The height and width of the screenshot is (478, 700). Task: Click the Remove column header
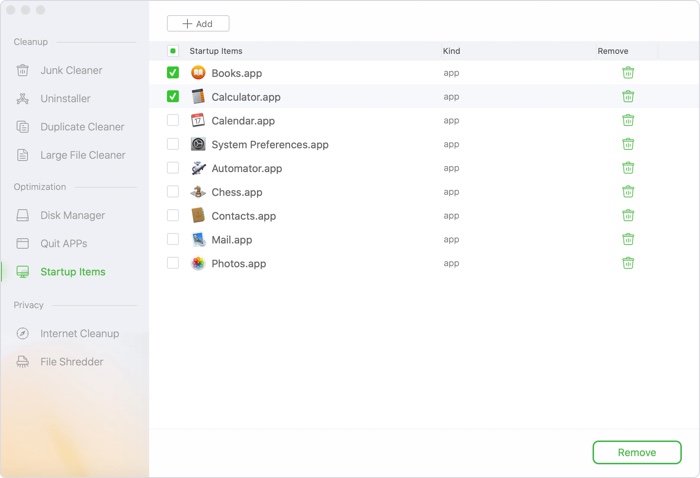(612, 51)
